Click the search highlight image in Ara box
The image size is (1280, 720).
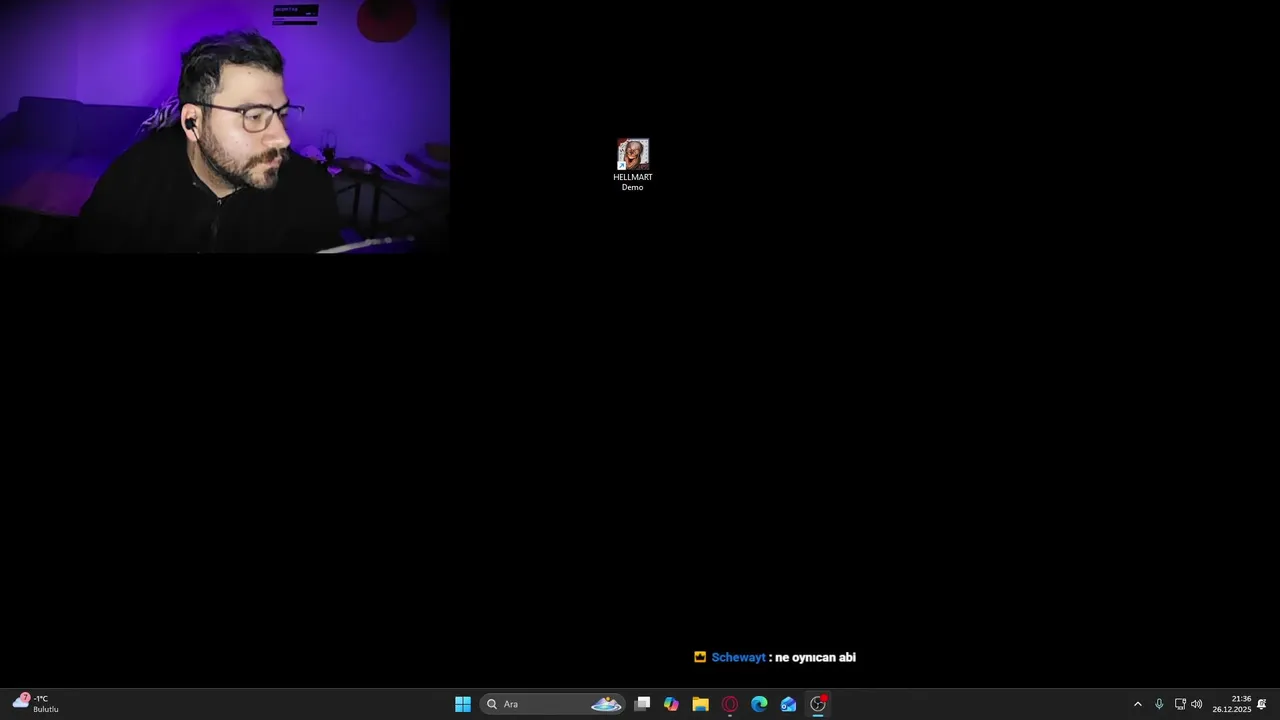coord(606,704)
